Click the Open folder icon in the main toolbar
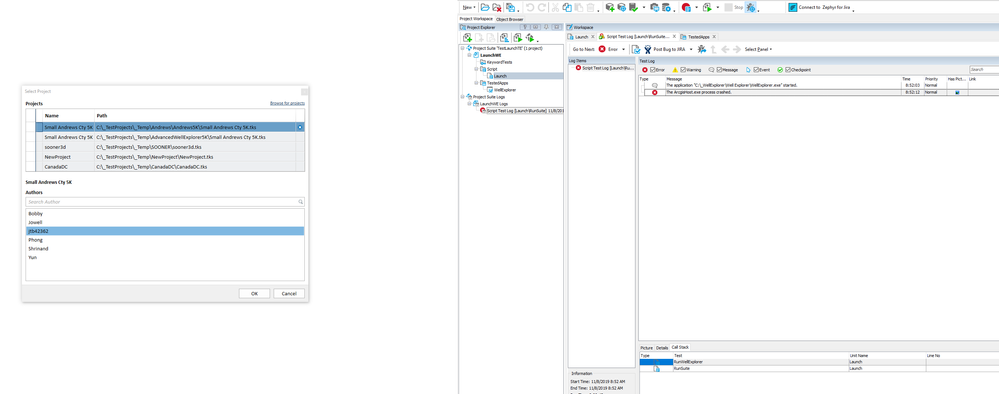The image size is (999, 394). click(485, 8)
